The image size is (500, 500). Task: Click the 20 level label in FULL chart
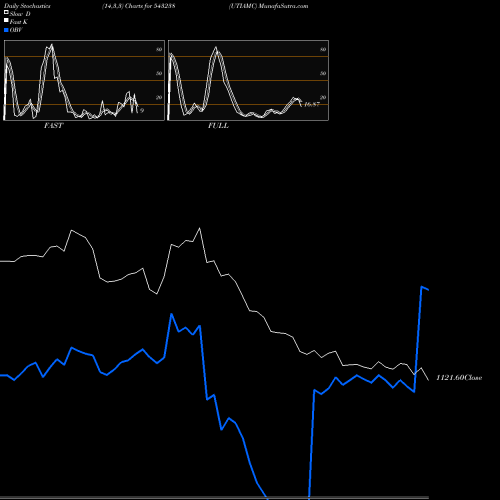323,97
